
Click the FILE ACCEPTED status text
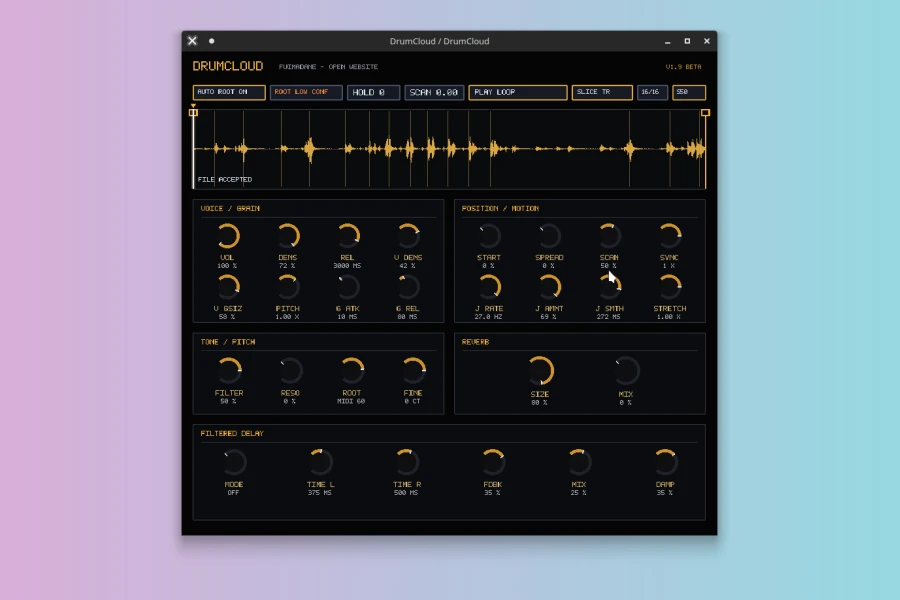click(x=225, y=180)
